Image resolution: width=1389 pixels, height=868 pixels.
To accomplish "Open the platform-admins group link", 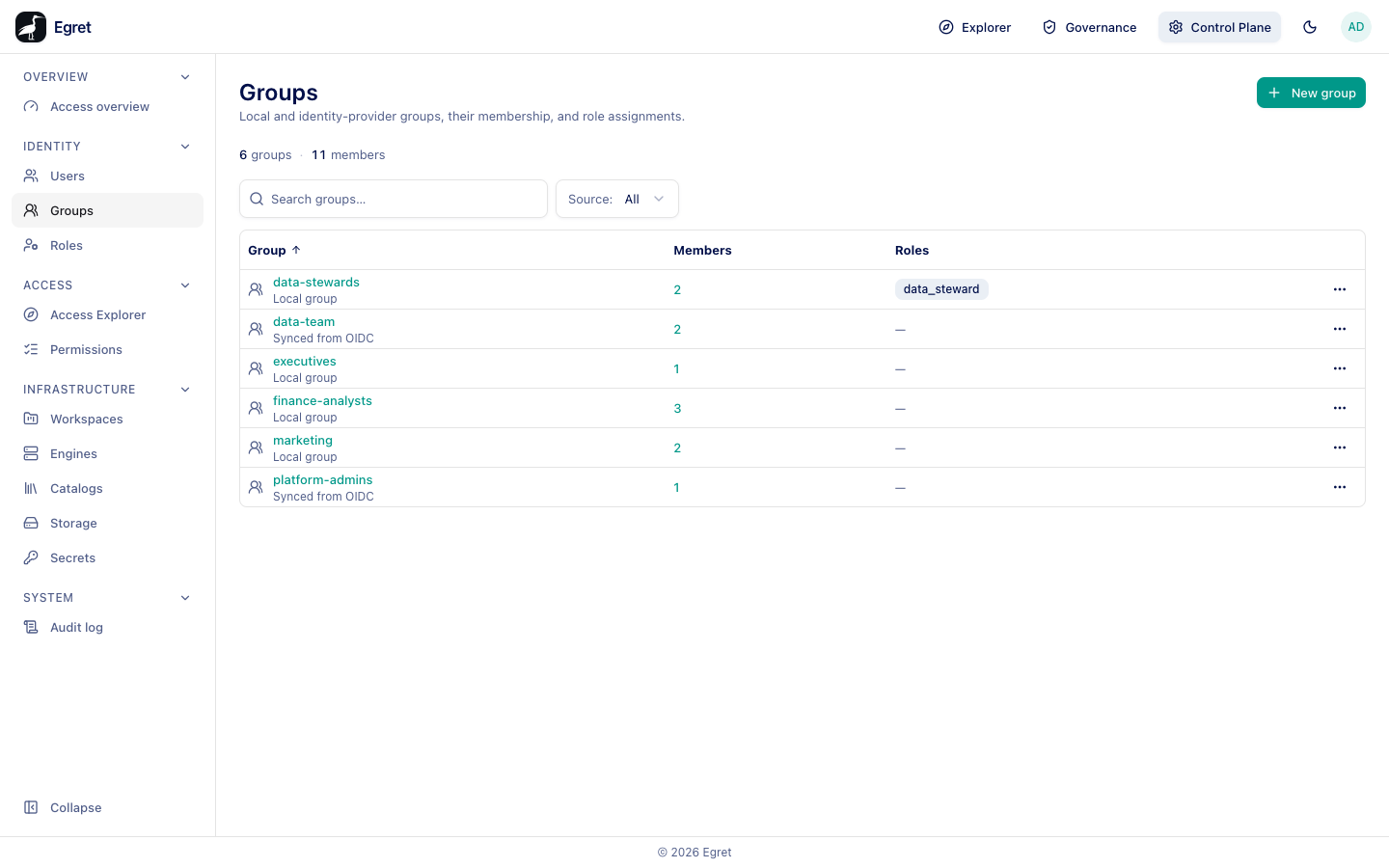I will [x=322, y=480].
